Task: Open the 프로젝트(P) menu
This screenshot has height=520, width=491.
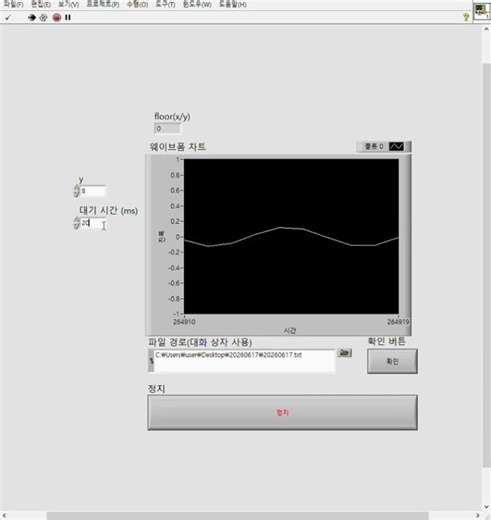Action: [x=103, y=4]
